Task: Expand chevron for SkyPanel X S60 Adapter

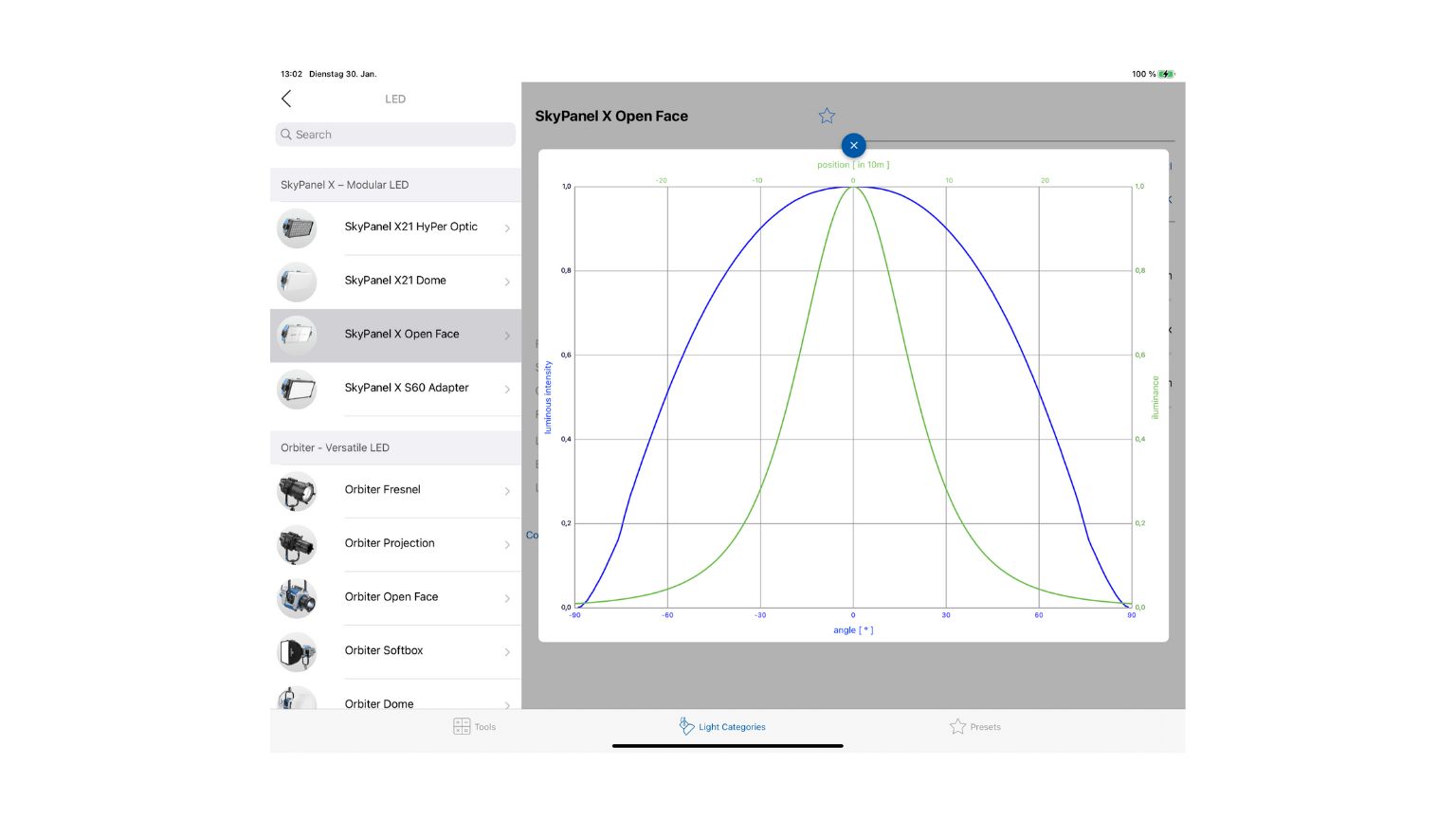Action: point(507,389)
